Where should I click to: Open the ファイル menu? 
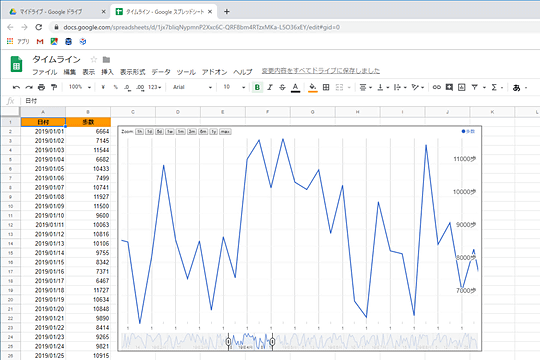coord(44,72)
